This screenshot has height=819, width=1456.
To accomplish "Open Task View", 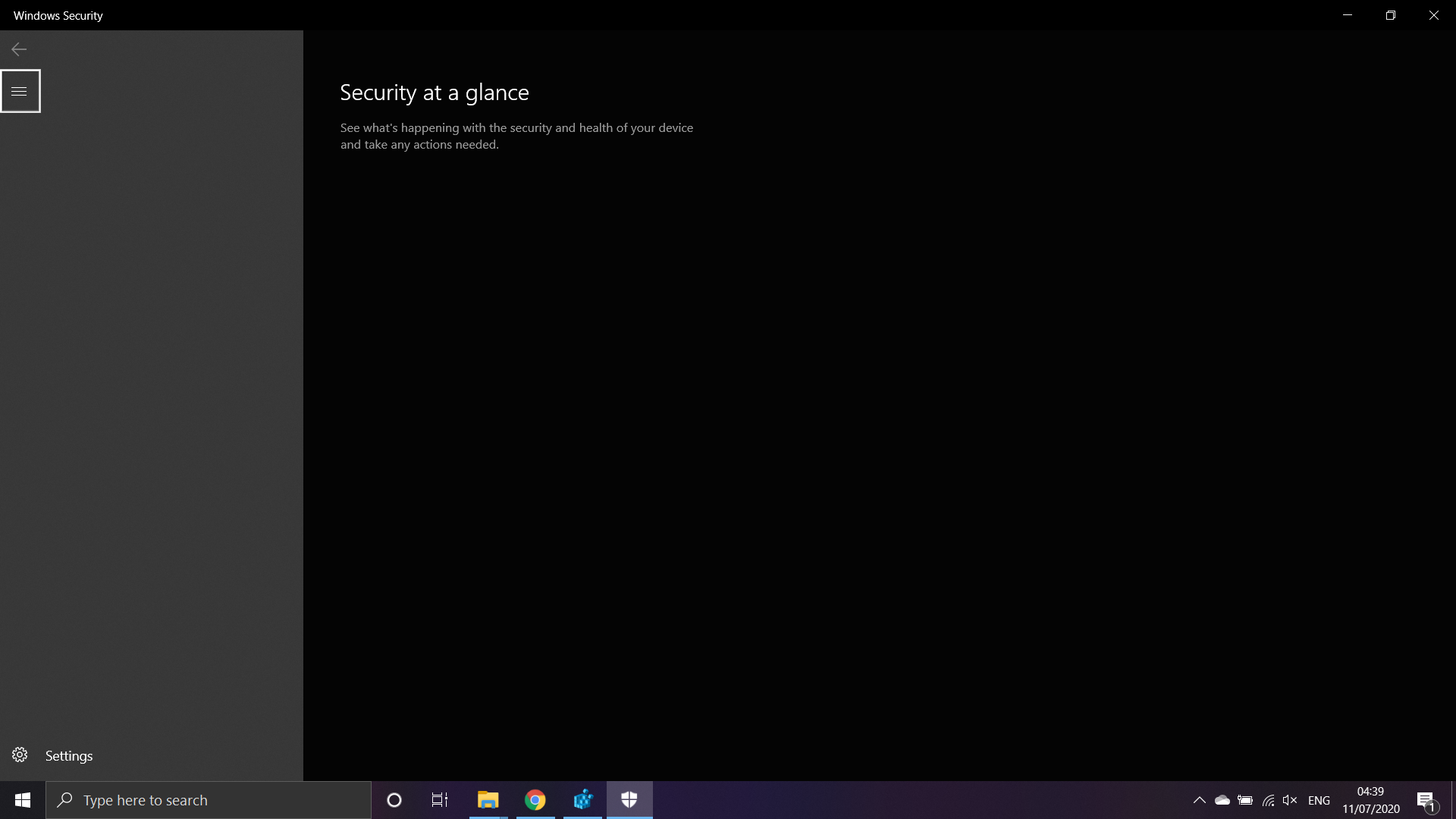I will [x=439, y=800].
